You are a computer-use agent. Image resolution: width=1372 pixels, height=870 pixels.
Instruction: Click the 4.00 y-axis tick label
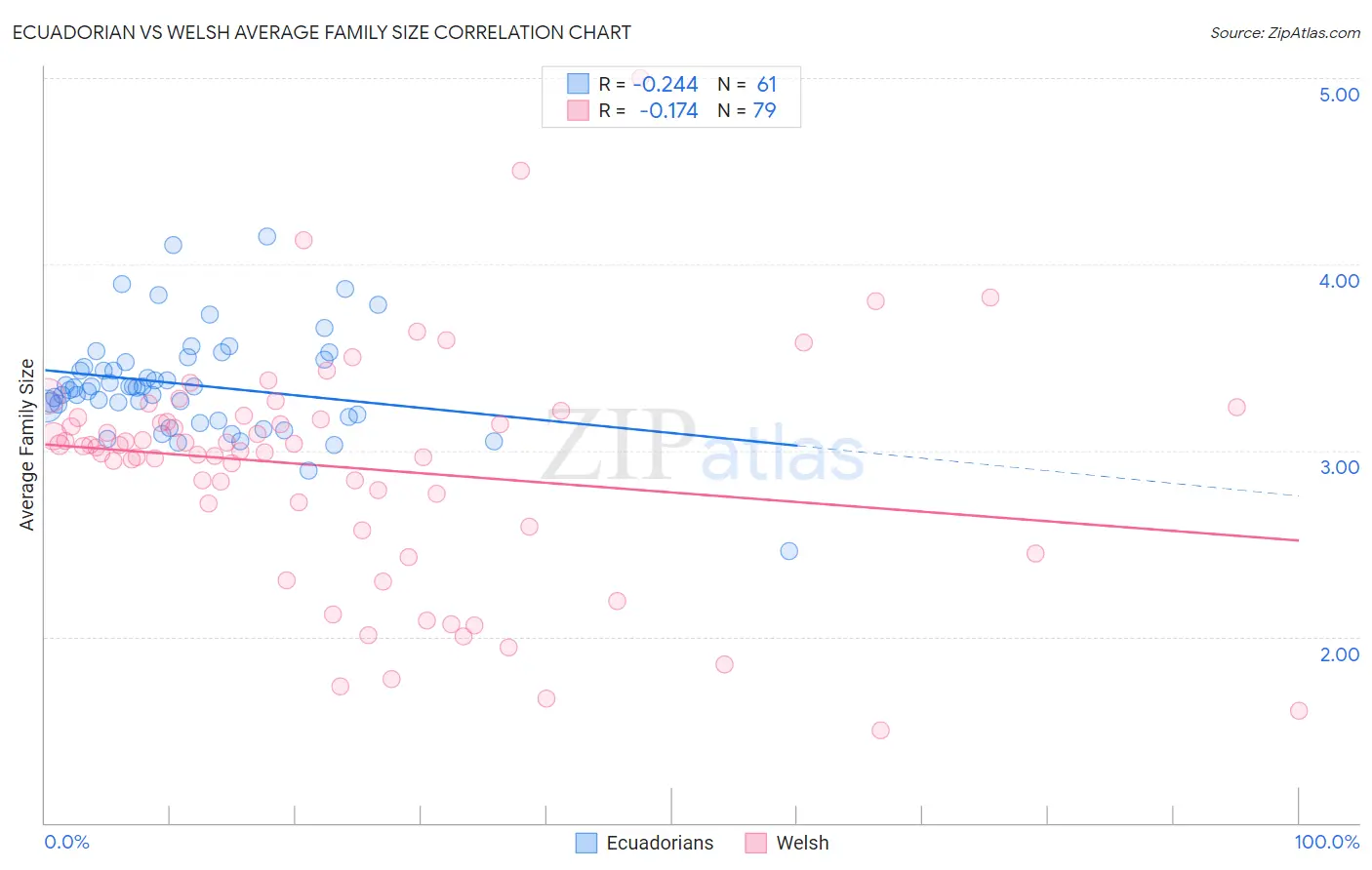[x=1339, y=281]
